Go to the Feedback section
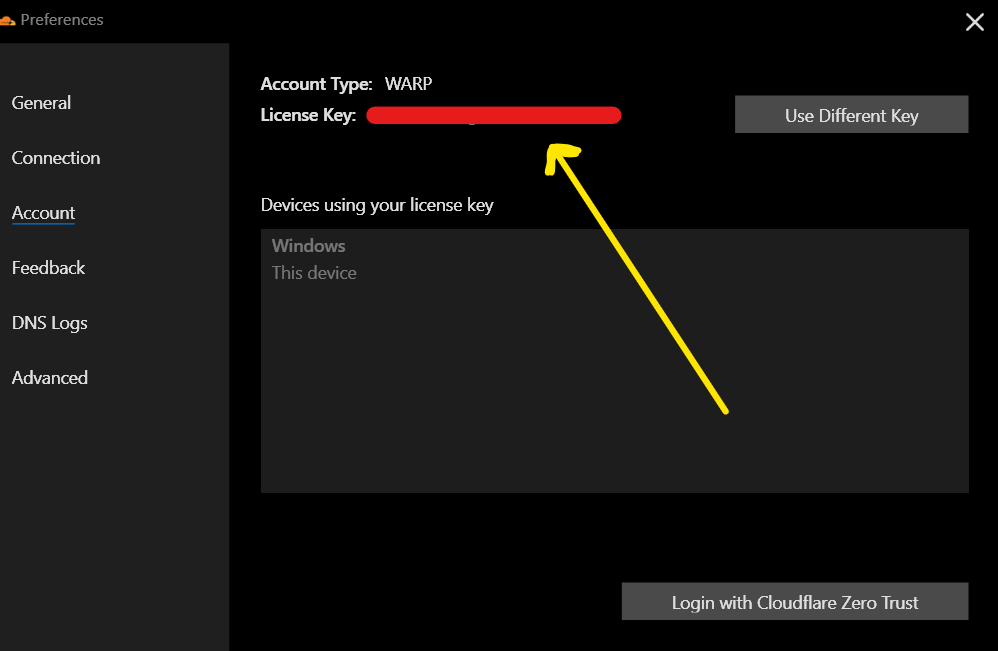Image resolution: width=998 pixels, height=651 pixels. click(x=48, y=268)
